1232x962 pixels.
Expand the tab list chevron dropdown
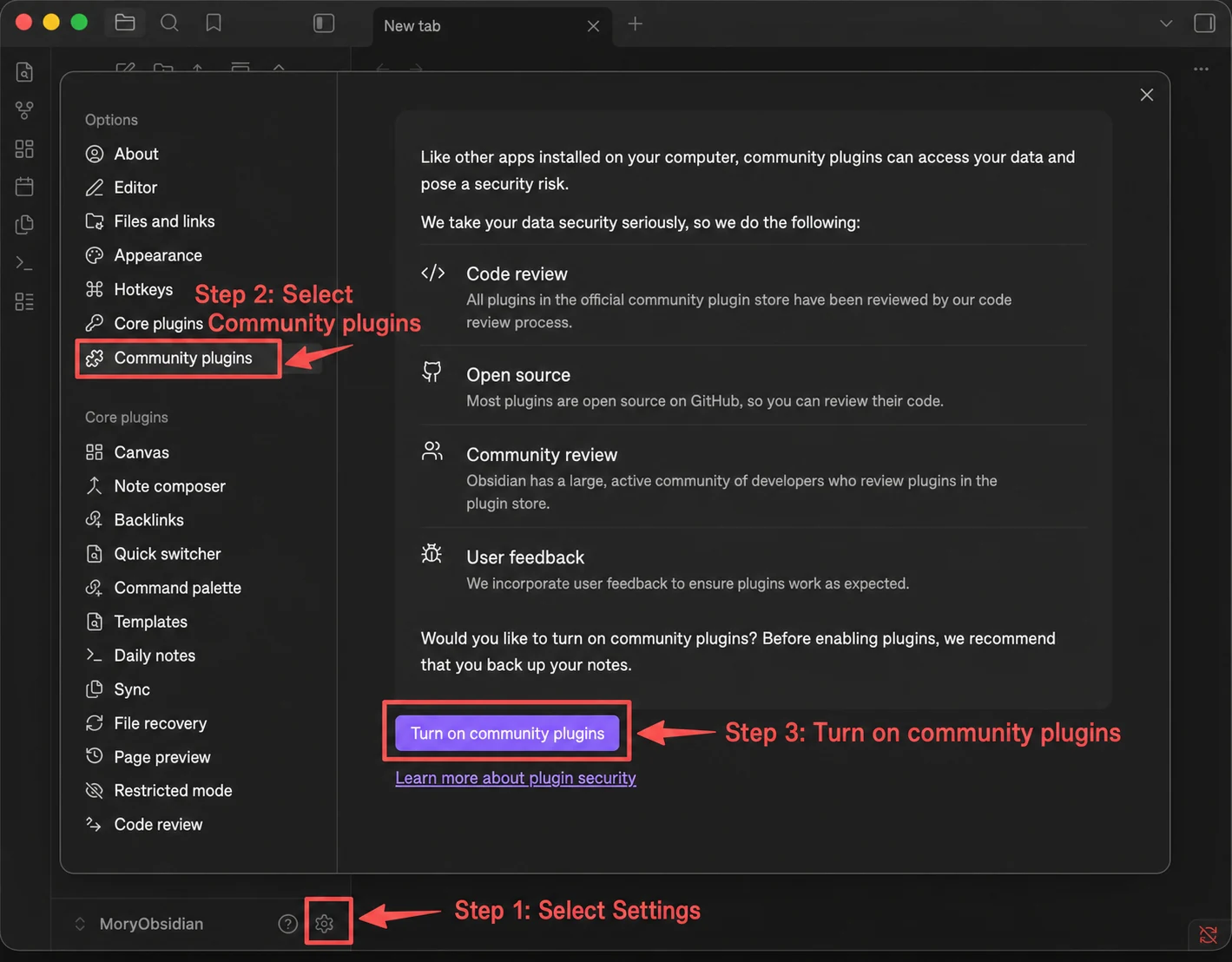pyautogui.click(x=1166, y=23)
